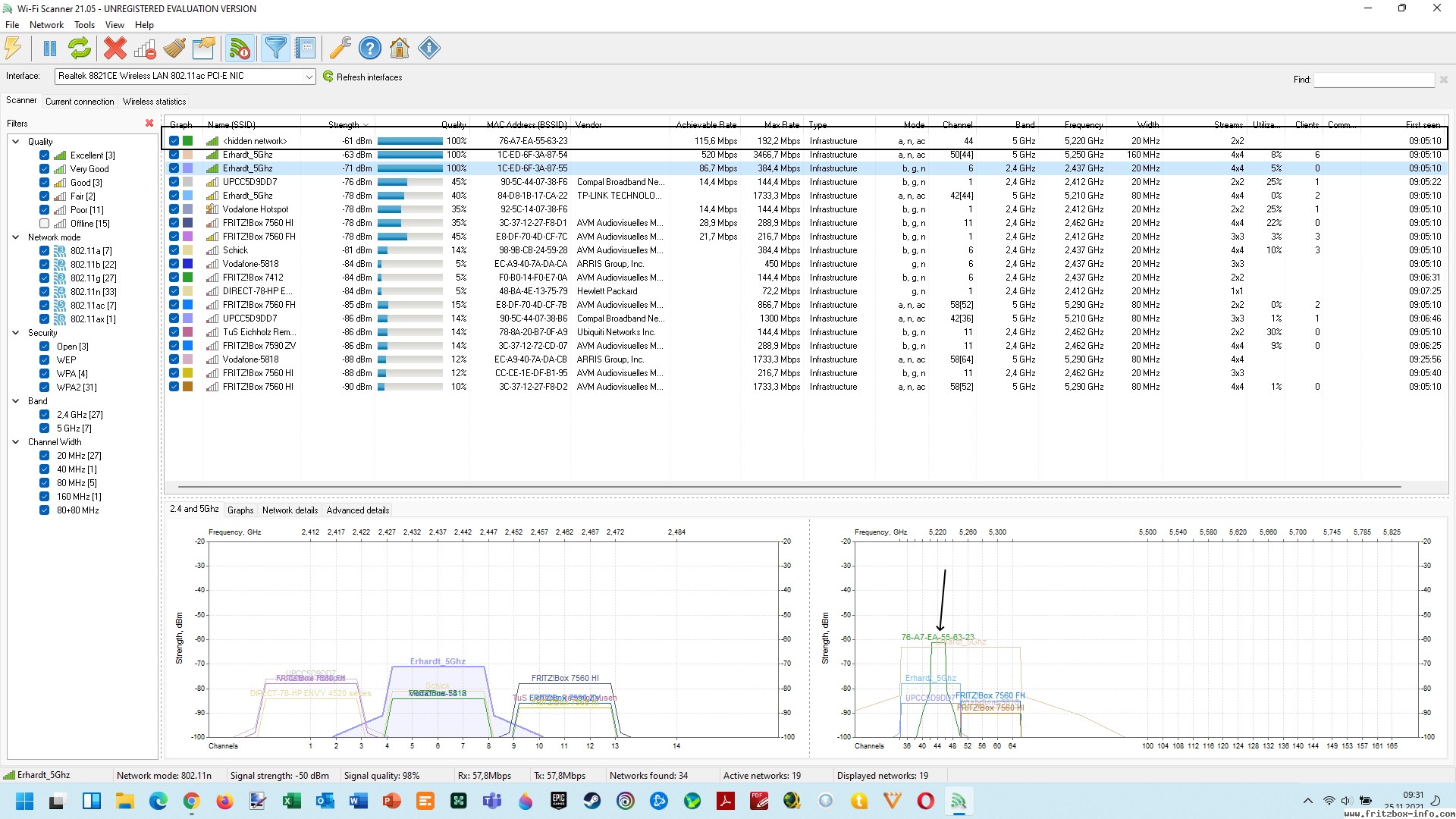
Task: Open the Advanced details tab
Action: [358, 510]
